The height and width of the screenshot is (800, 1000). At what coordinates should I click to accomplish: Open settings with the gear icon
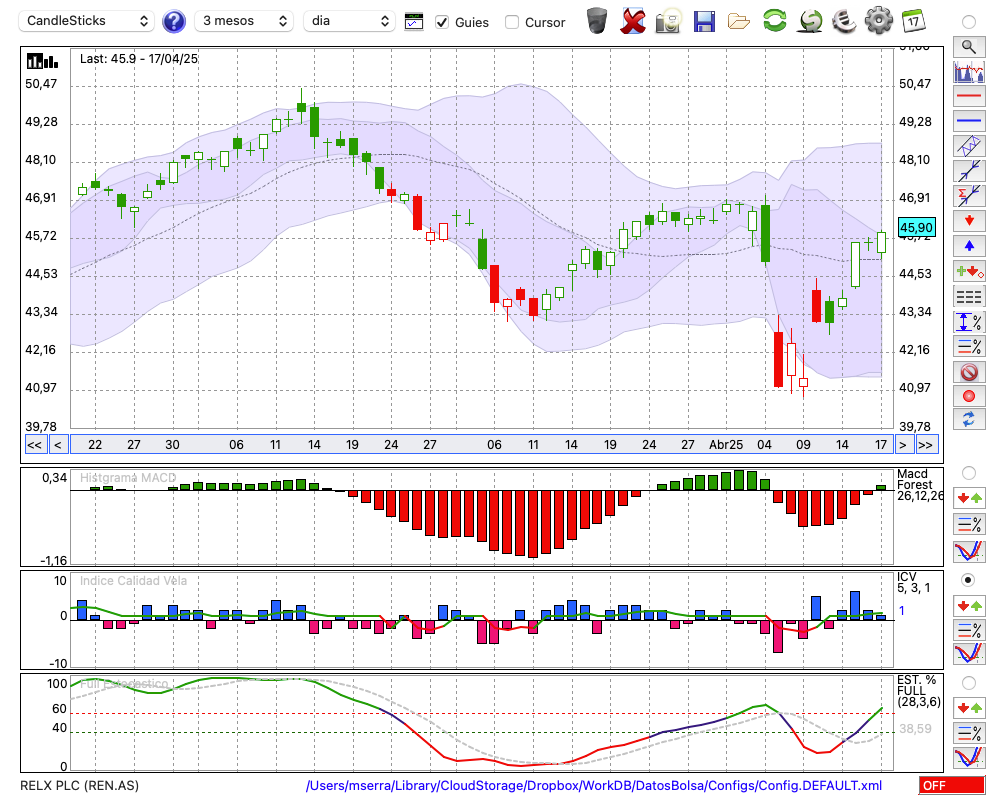coord(879,21)
